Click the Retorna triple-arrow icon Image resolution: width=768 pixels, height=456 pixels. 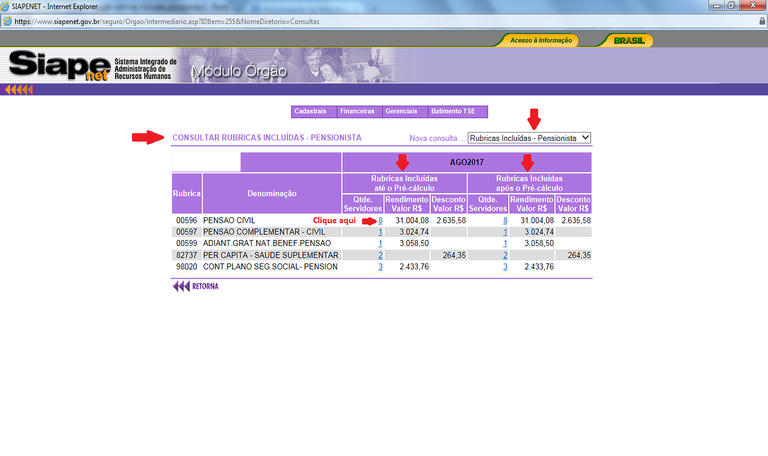pos(181,286)
